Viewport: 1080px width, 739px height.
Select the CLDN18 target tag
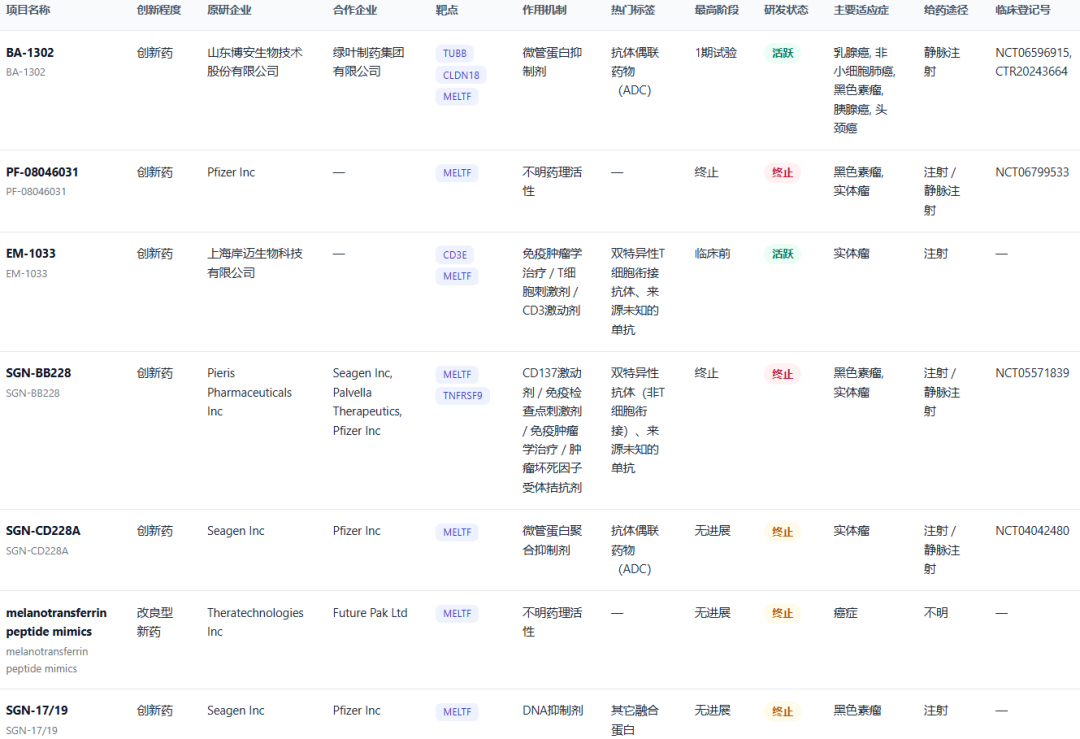tap(461, 75)
